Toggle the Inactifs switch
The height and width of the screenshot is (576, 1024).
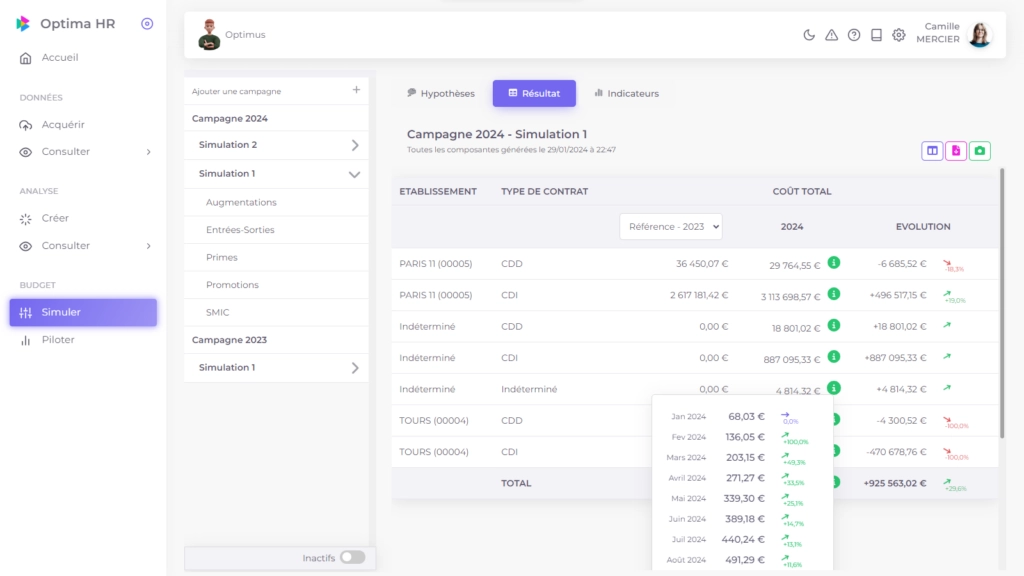352,557
